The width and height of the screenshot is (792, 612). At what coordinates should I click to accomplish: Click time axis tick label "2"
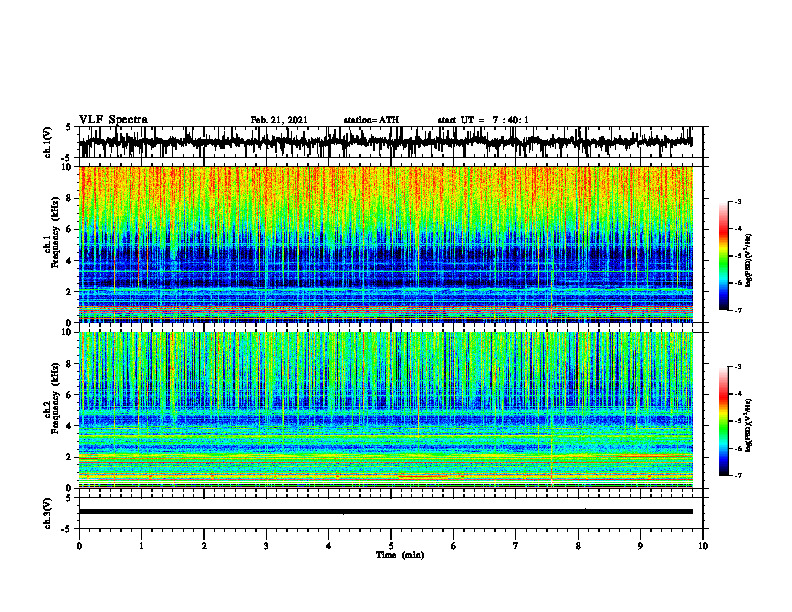pyautogui.click(x=204, y=546)
